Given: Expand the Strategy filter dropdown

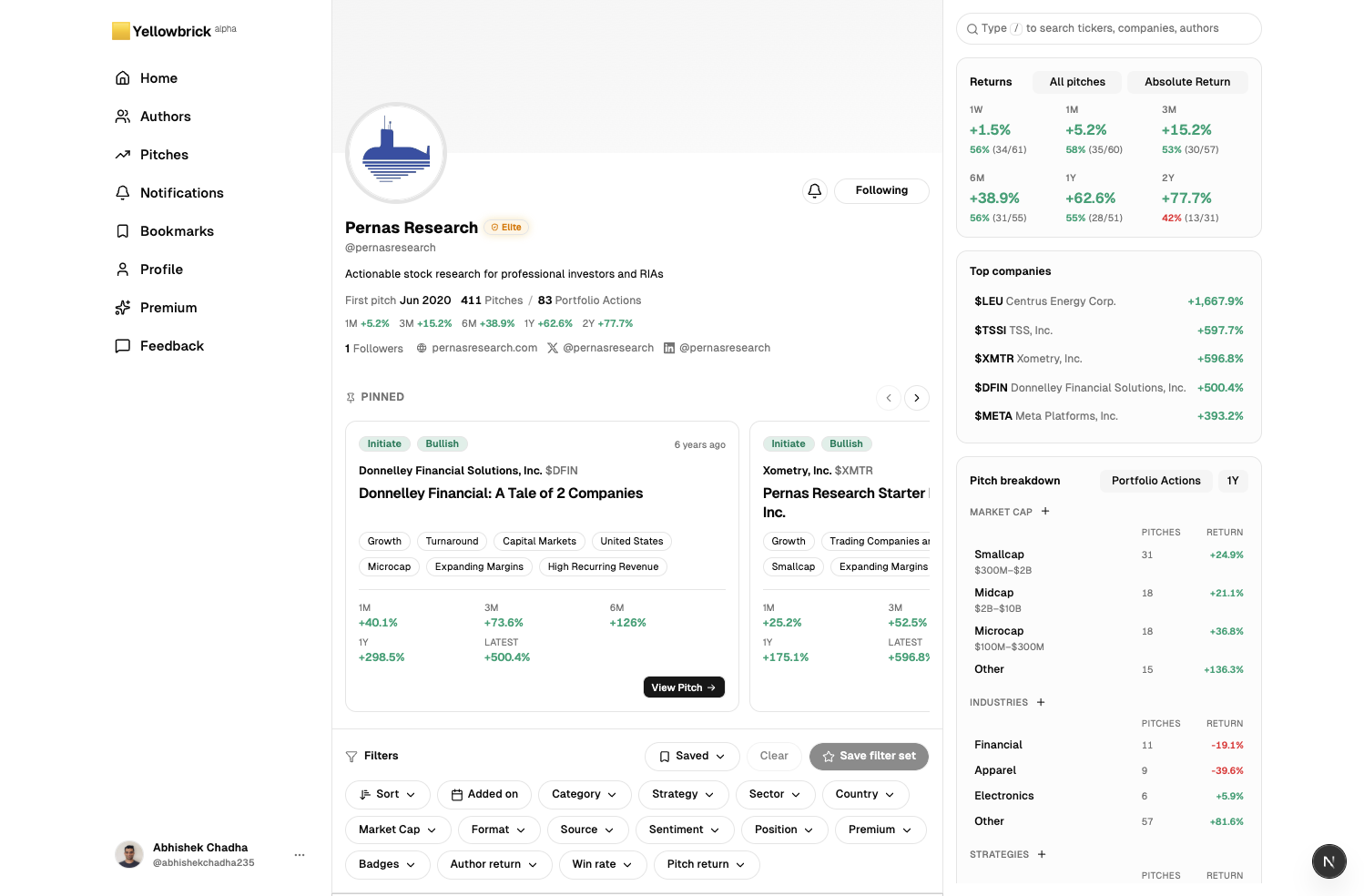Looking at the screenshot, I should tap(683, 795).
